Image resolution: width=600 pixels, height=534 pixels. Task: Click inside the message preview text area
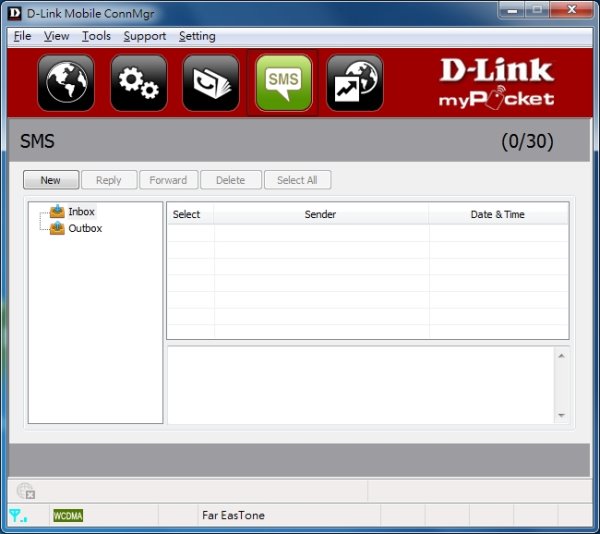(361, 385)
